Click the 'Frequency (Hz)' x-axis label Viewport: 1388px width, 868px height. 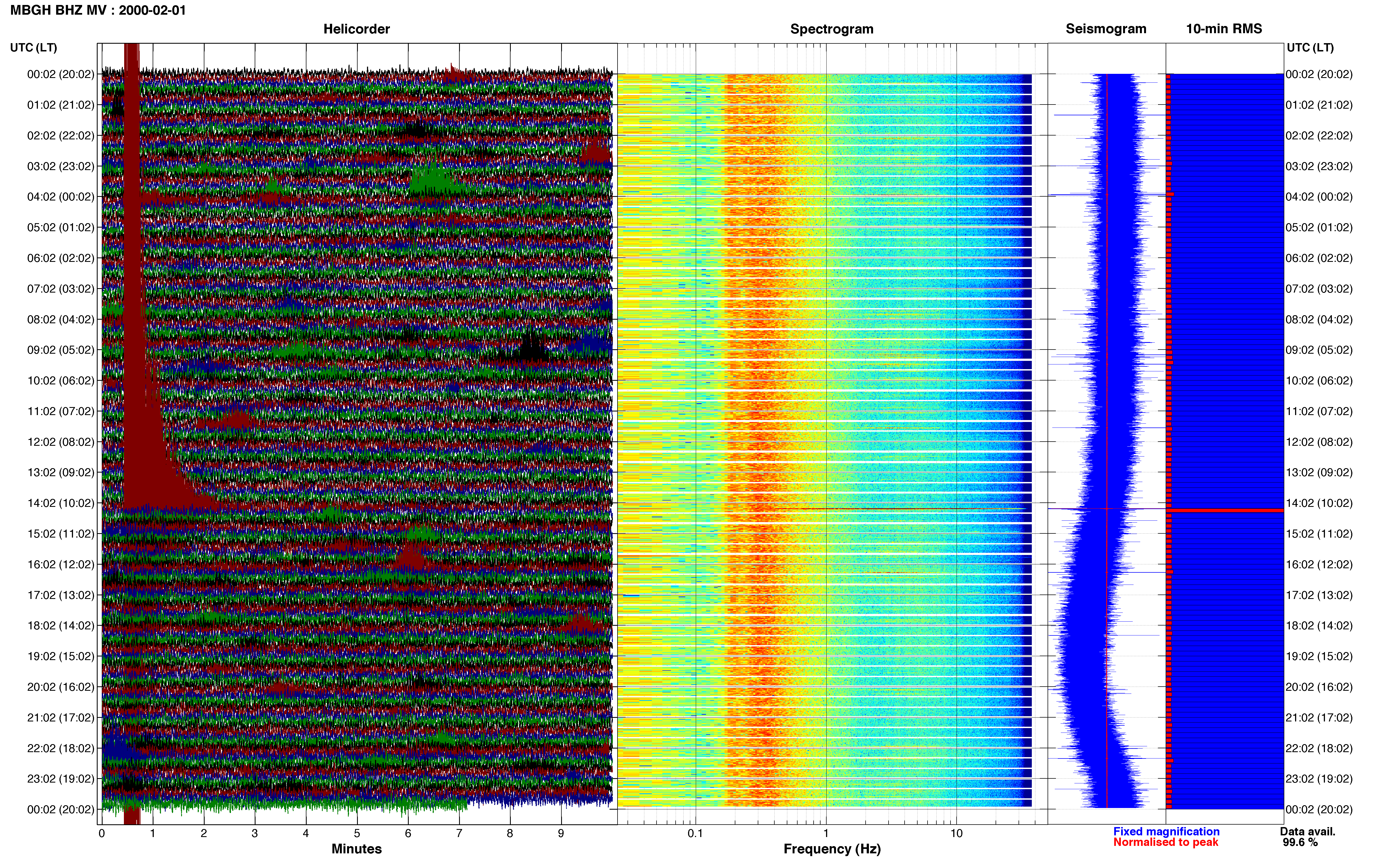coord(832,849)
